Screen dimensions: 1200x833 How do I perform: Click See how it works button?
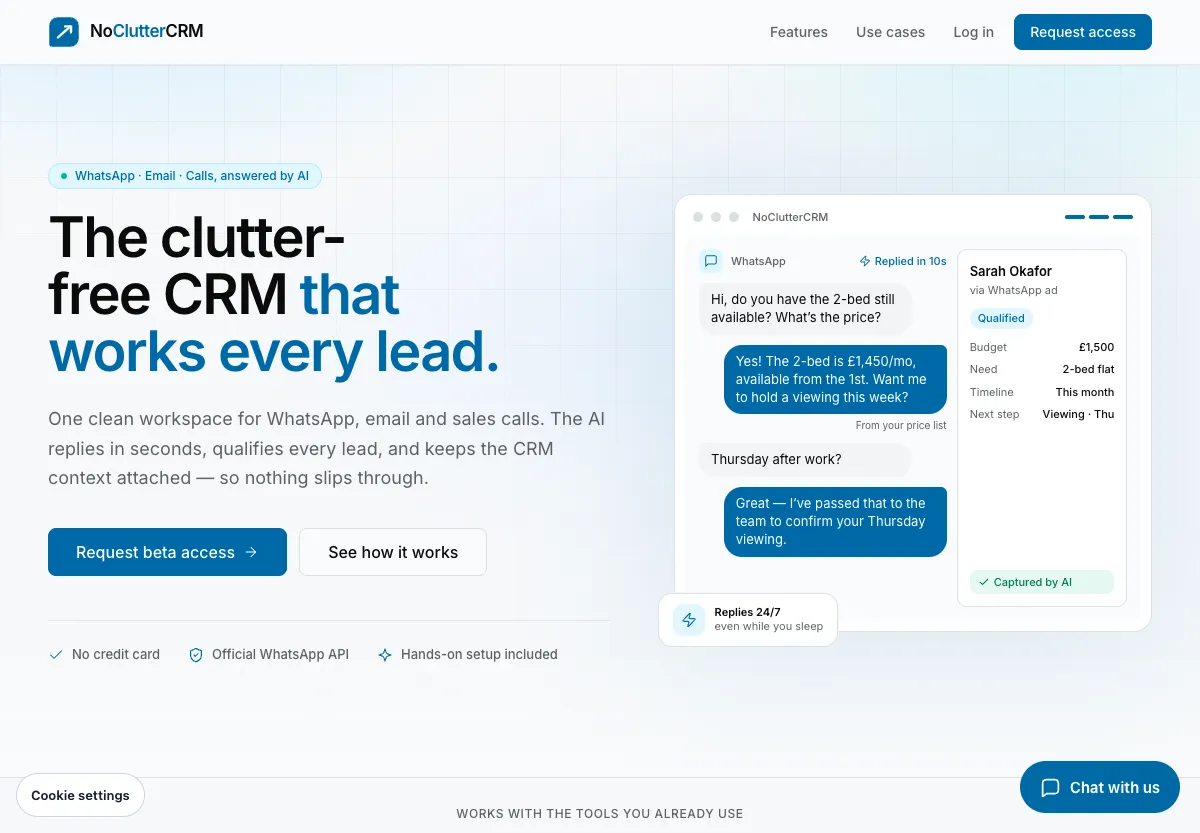pos(393,552)
